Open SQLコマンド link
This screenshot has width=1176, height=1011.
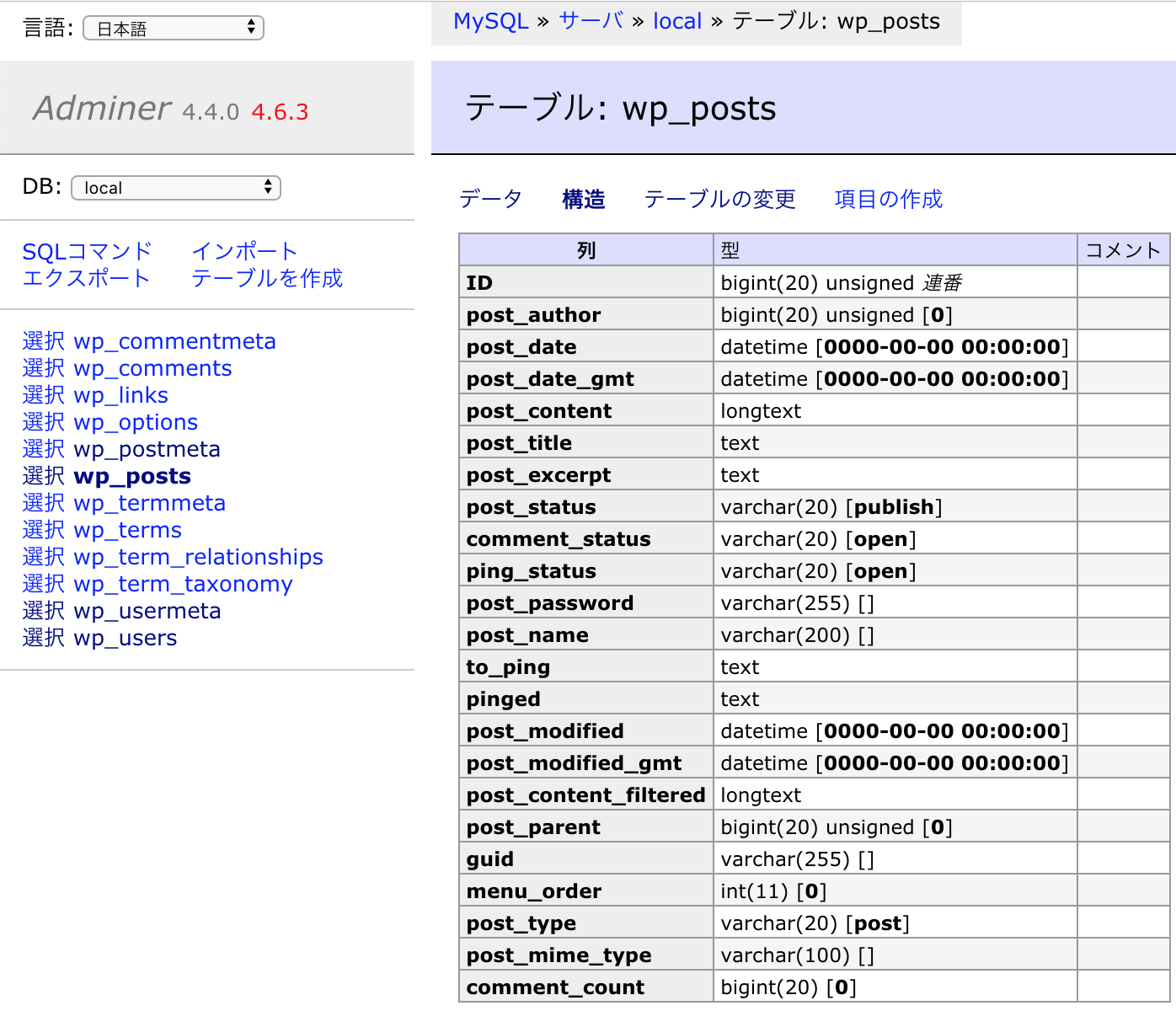click(x=87, y=251)
